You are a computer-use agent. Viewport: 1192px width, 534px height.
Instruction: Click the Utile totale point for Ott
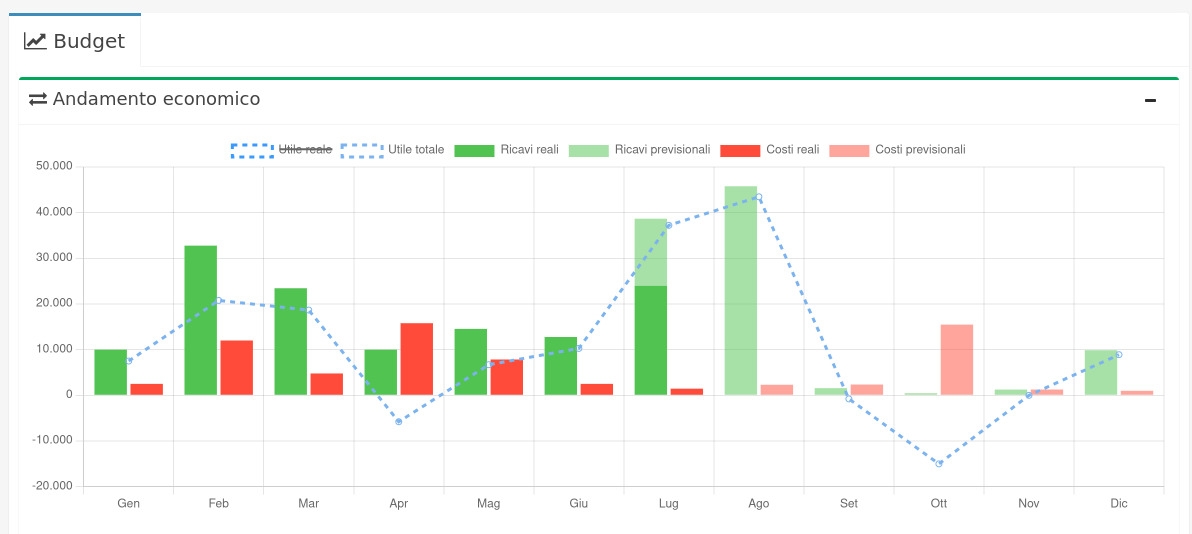click(939, 463)
